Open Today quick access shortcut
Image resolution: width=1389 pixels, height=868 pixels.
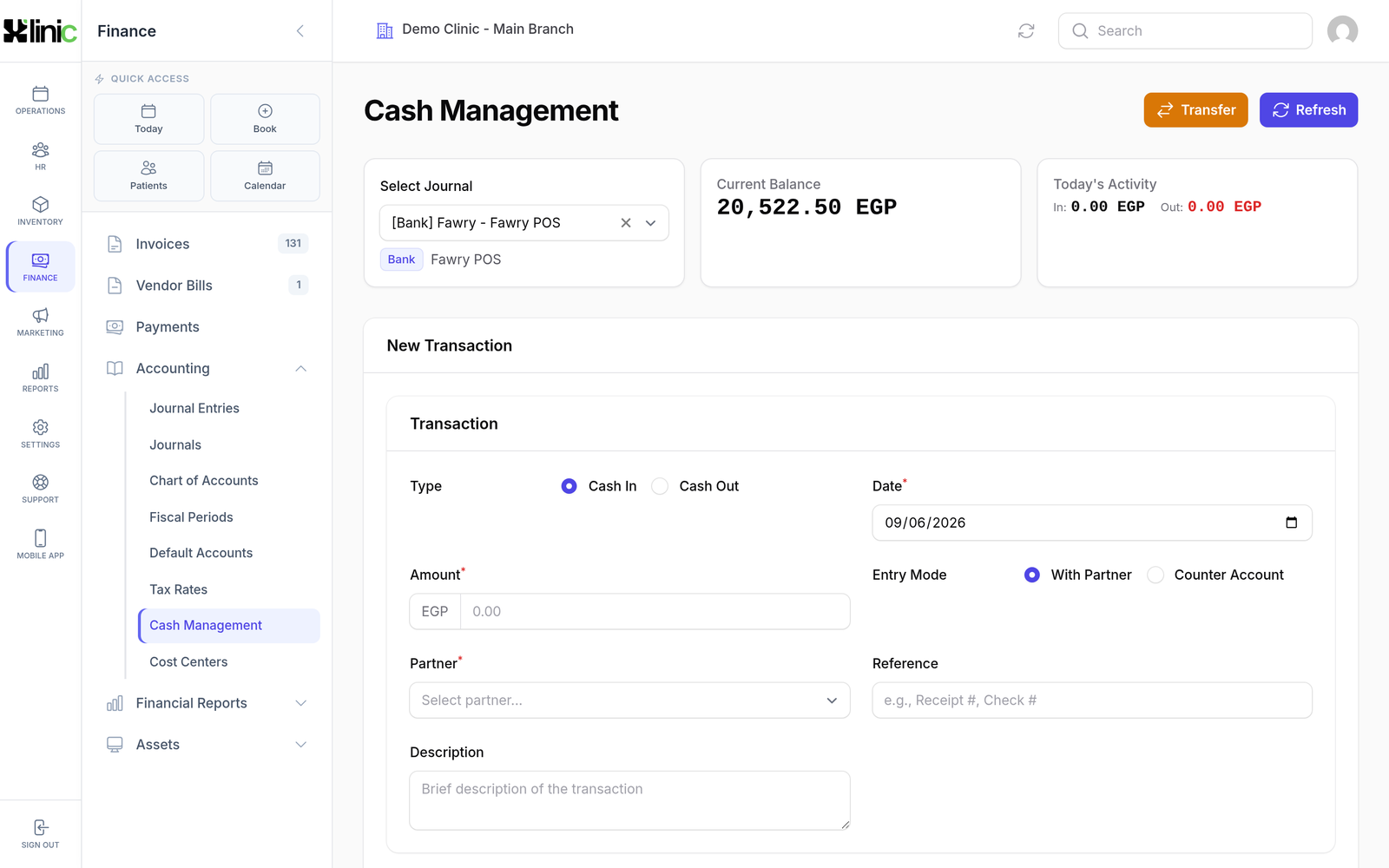pyautogui.click(x=148, y=119)
